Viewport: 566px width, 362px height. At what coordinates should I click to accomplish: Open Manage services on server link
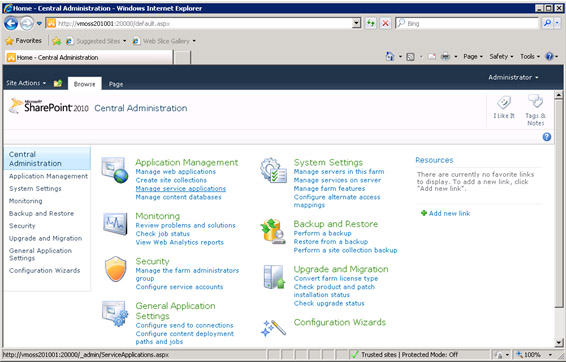[x=337, y=180]
